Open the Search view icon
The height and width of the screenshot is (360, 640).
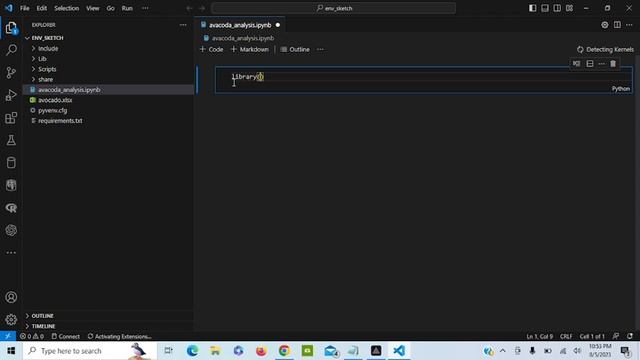click(x=11, y=50)
